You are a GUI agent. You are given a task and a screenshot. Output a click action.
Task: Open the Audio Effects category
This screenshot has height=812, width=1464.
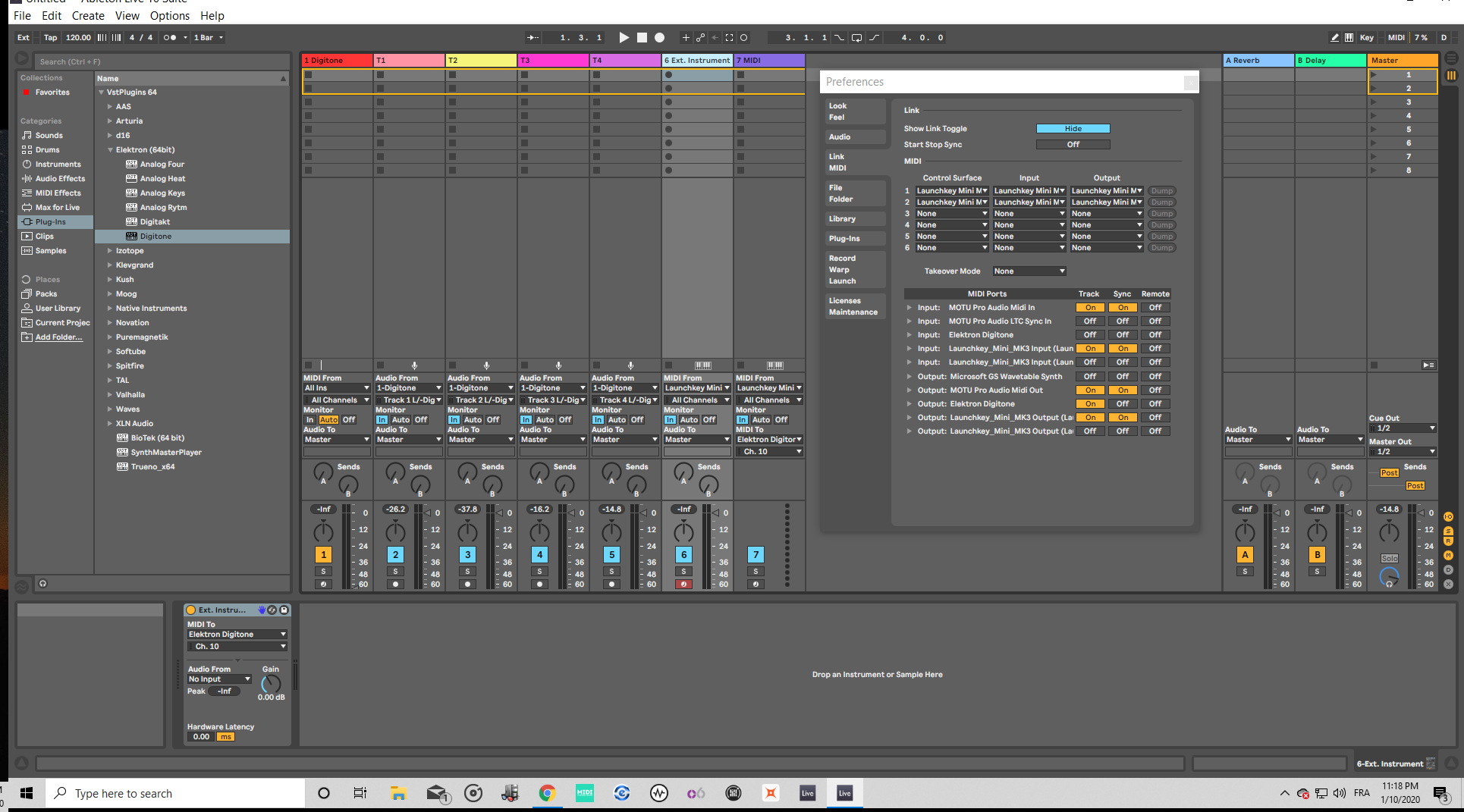pyautogui.click(x=60, y=179)
